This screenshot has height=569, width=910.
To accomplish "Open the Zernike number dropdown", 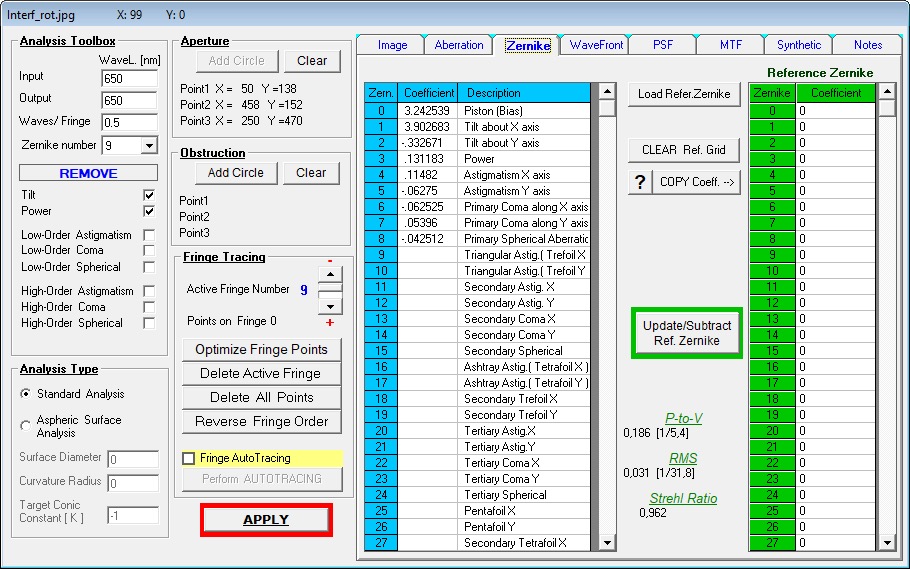I will click(149, 145).
